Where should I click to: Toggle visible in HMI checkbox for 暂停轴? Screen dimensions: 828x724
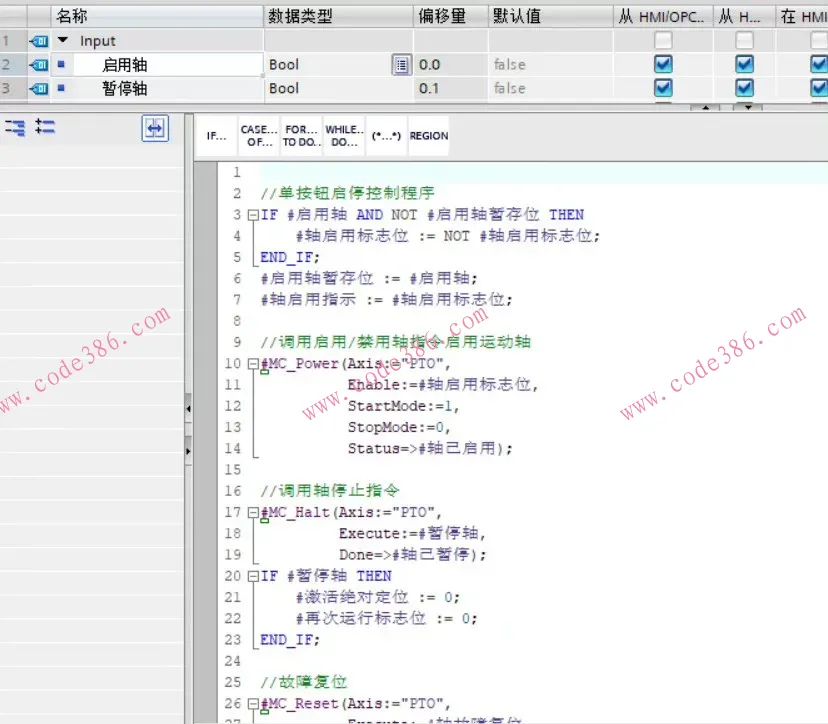(x=819, y=87)
